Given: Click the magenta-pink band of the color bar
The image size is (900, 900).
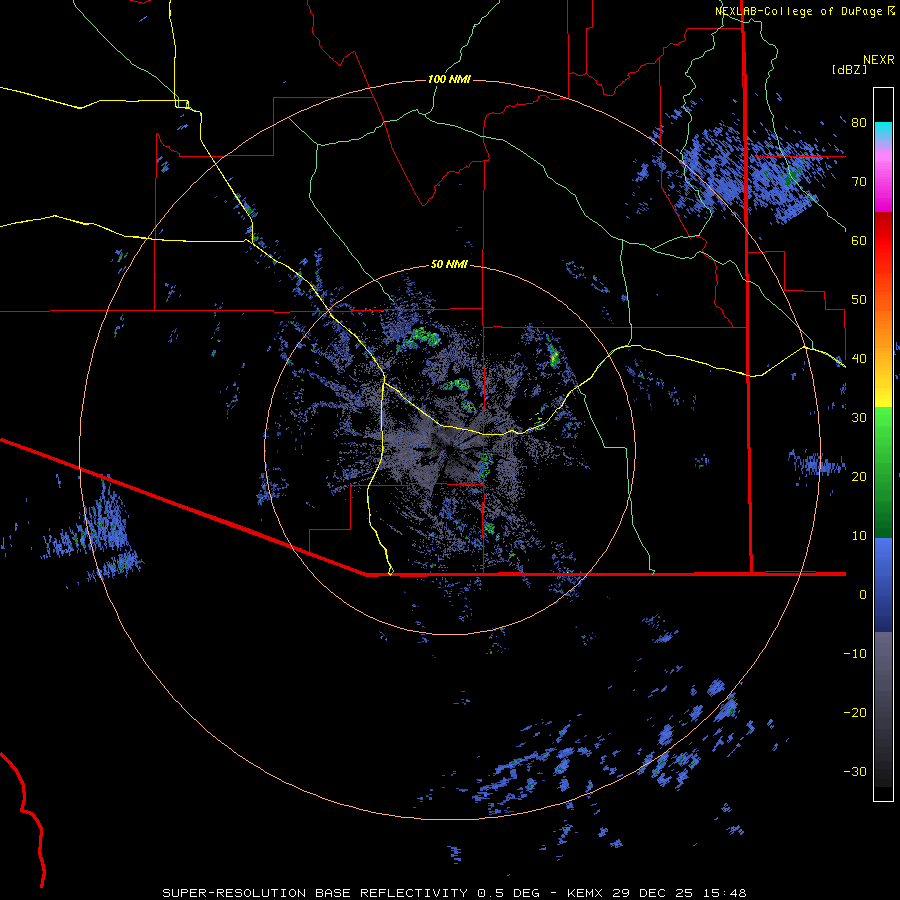Looking at the screenshot, I should [883, 178].
